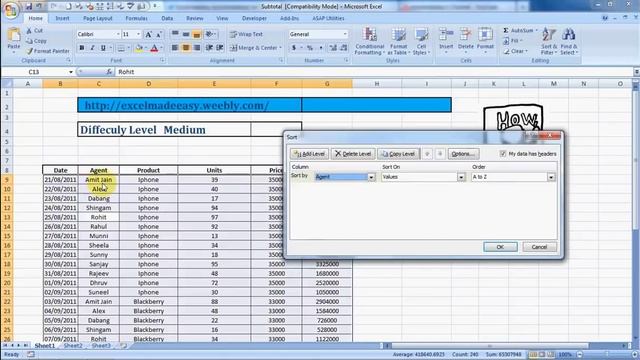Click the Office button logo
The height and width of the screenshot is (360, 640).
[x=11, y=10]
